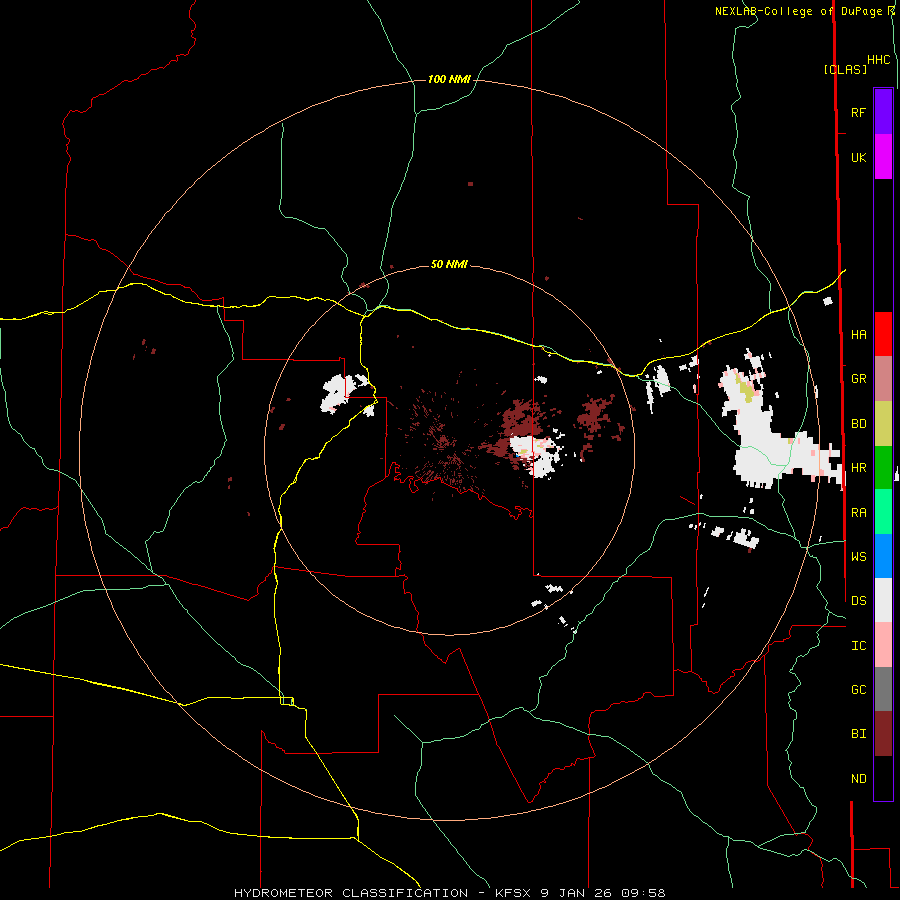Click the BI legend label

[x=858, y=734]
